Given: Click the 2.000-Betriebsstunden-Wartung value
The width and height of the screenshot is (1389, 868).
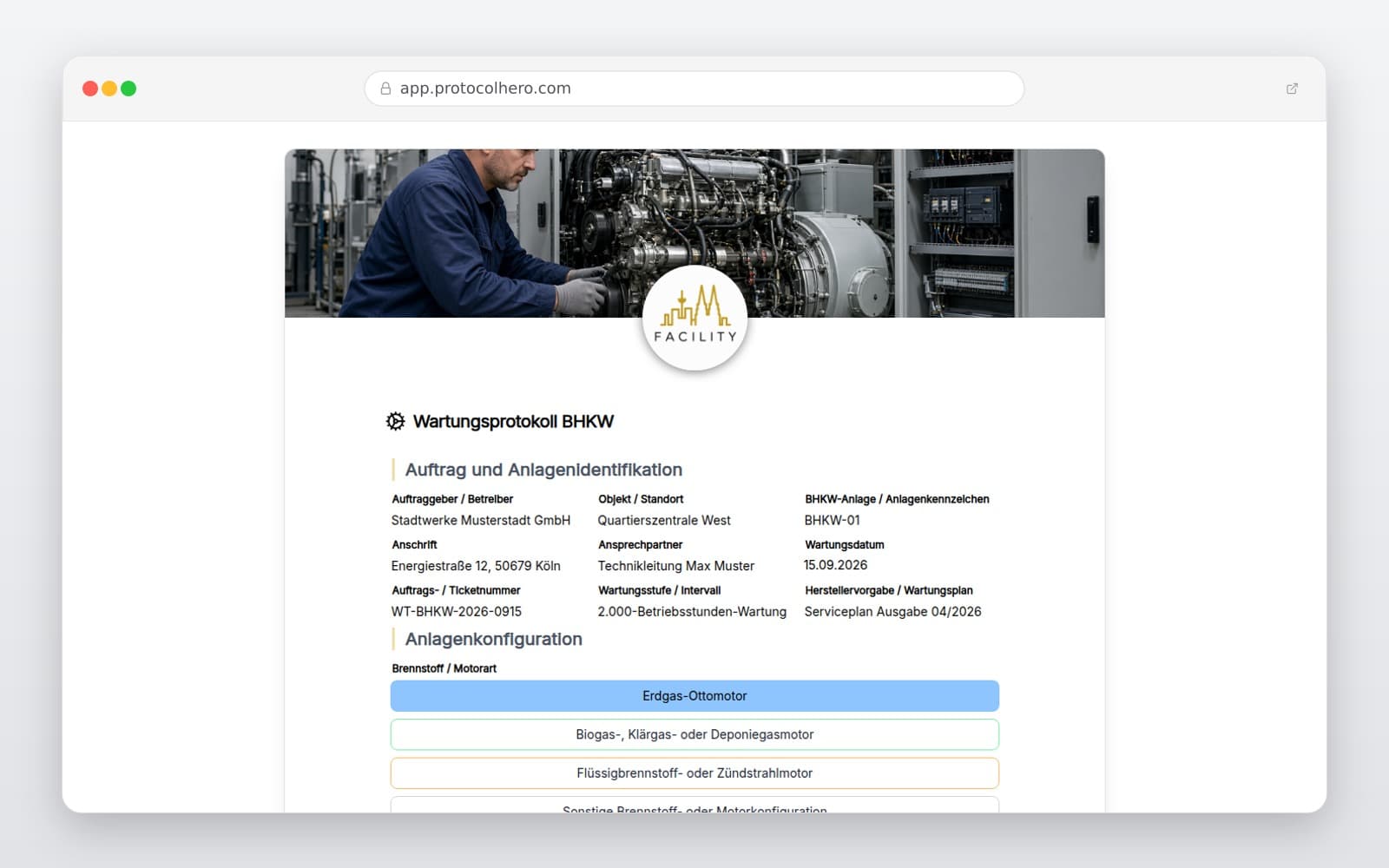Looking at the screenshot, I should click(x=692, y=612).
